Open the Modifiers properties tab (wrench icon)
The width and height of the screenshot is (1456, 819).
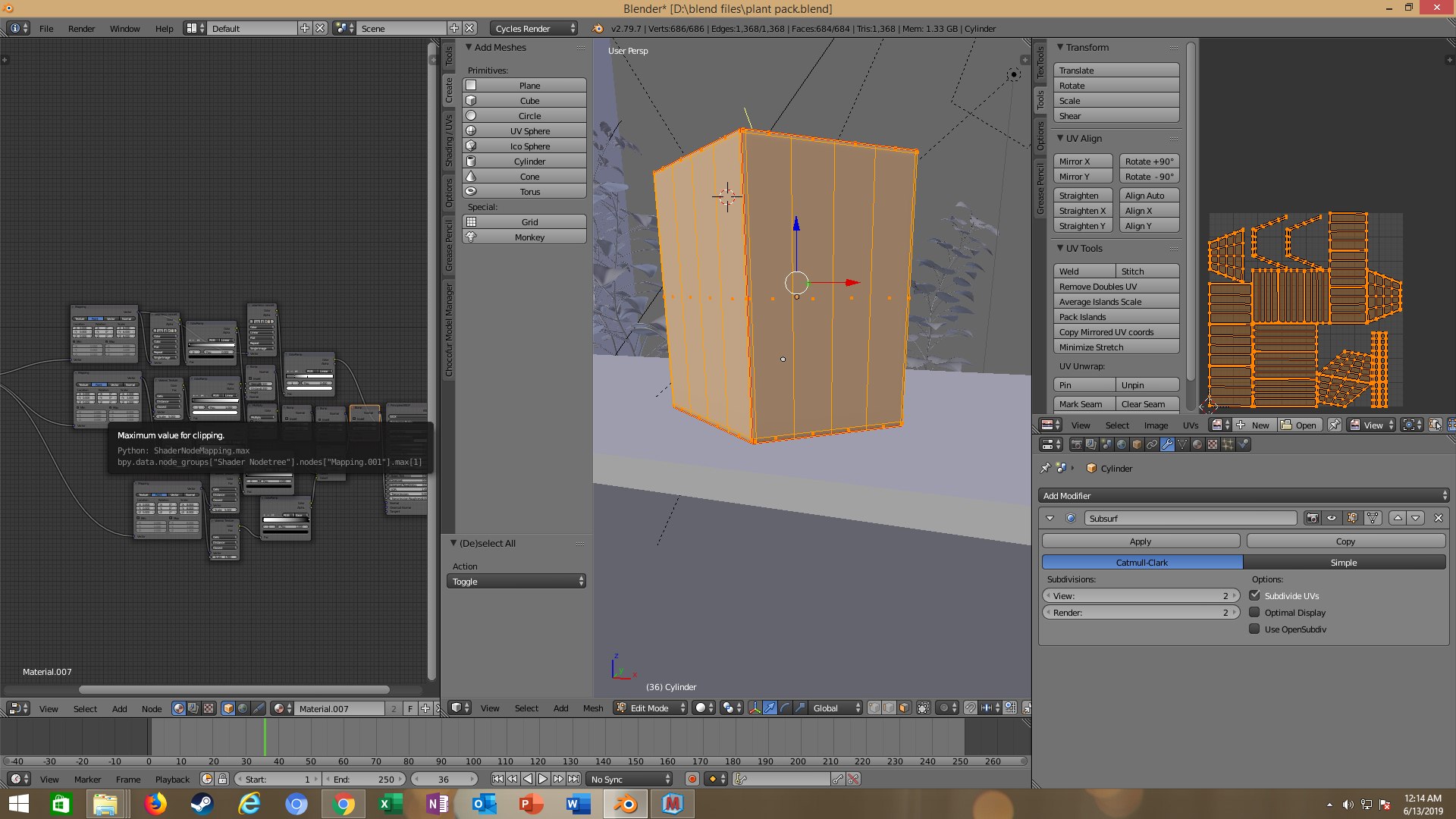[x=1167, y=444]
